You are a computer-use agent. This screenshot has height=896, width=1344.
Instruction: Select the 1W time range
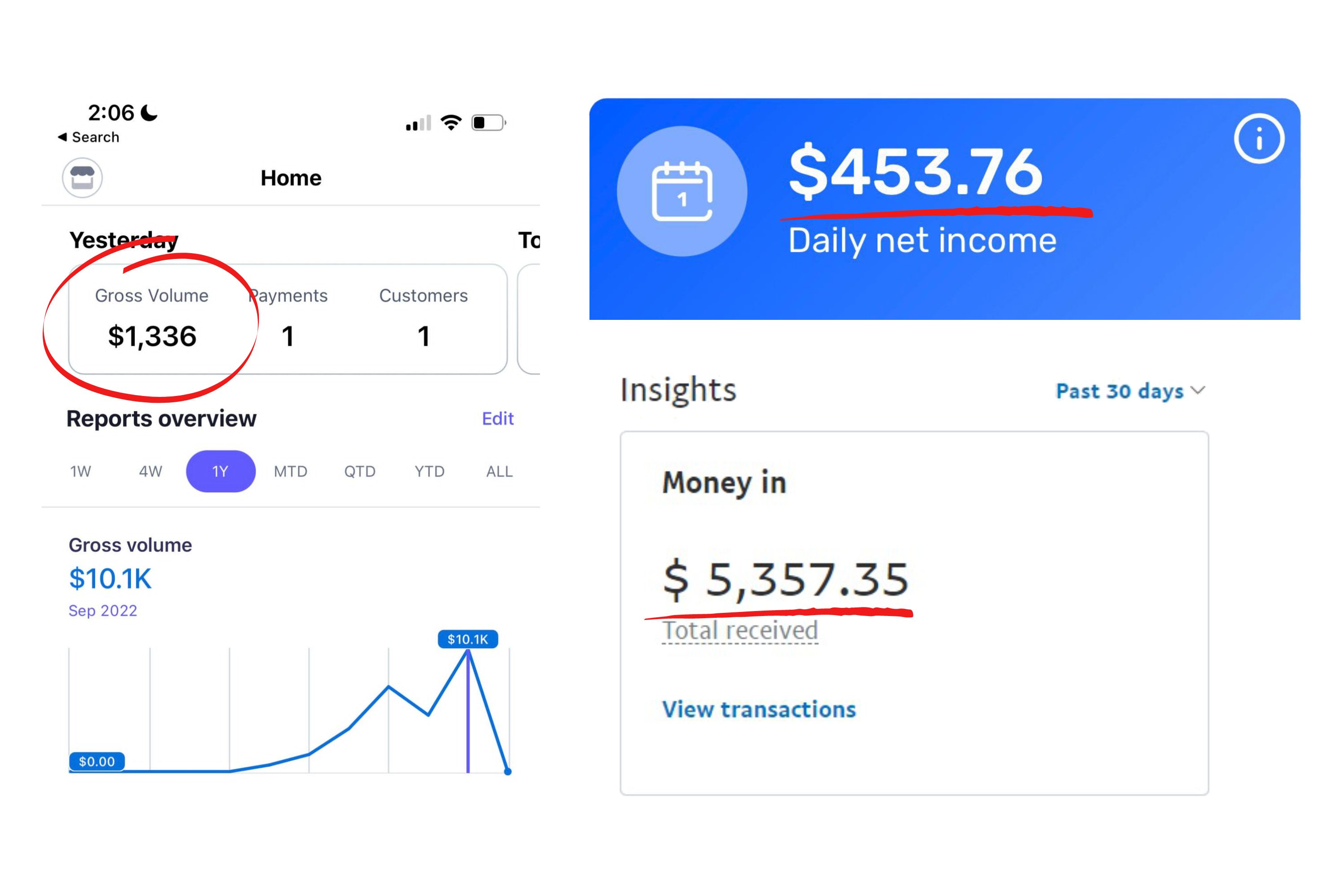click(x=81, y=471)
